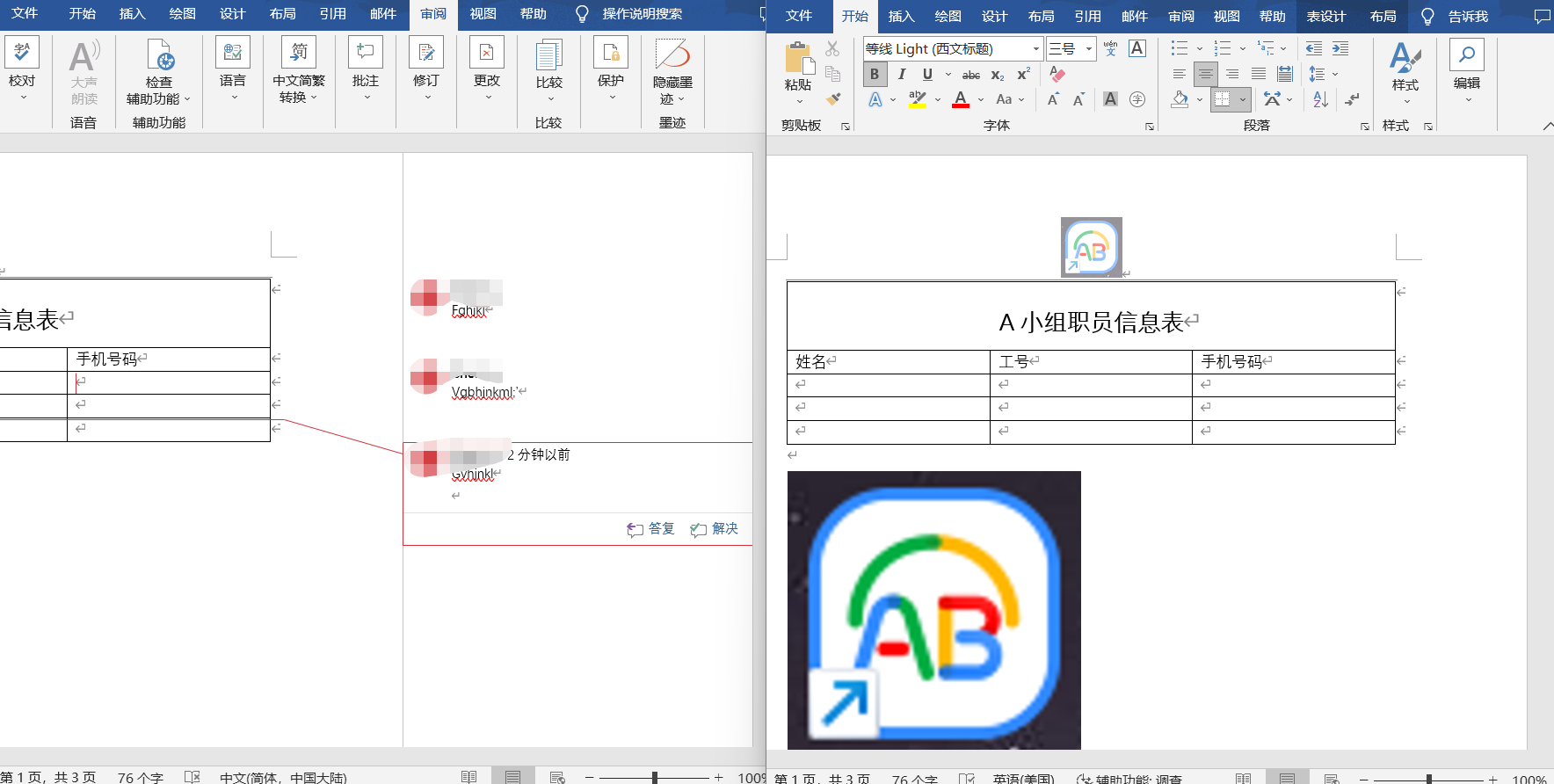Toggle center alignment in paragraph group
This screenshot has width=1554, height=784.
[x=1206, y=75]
